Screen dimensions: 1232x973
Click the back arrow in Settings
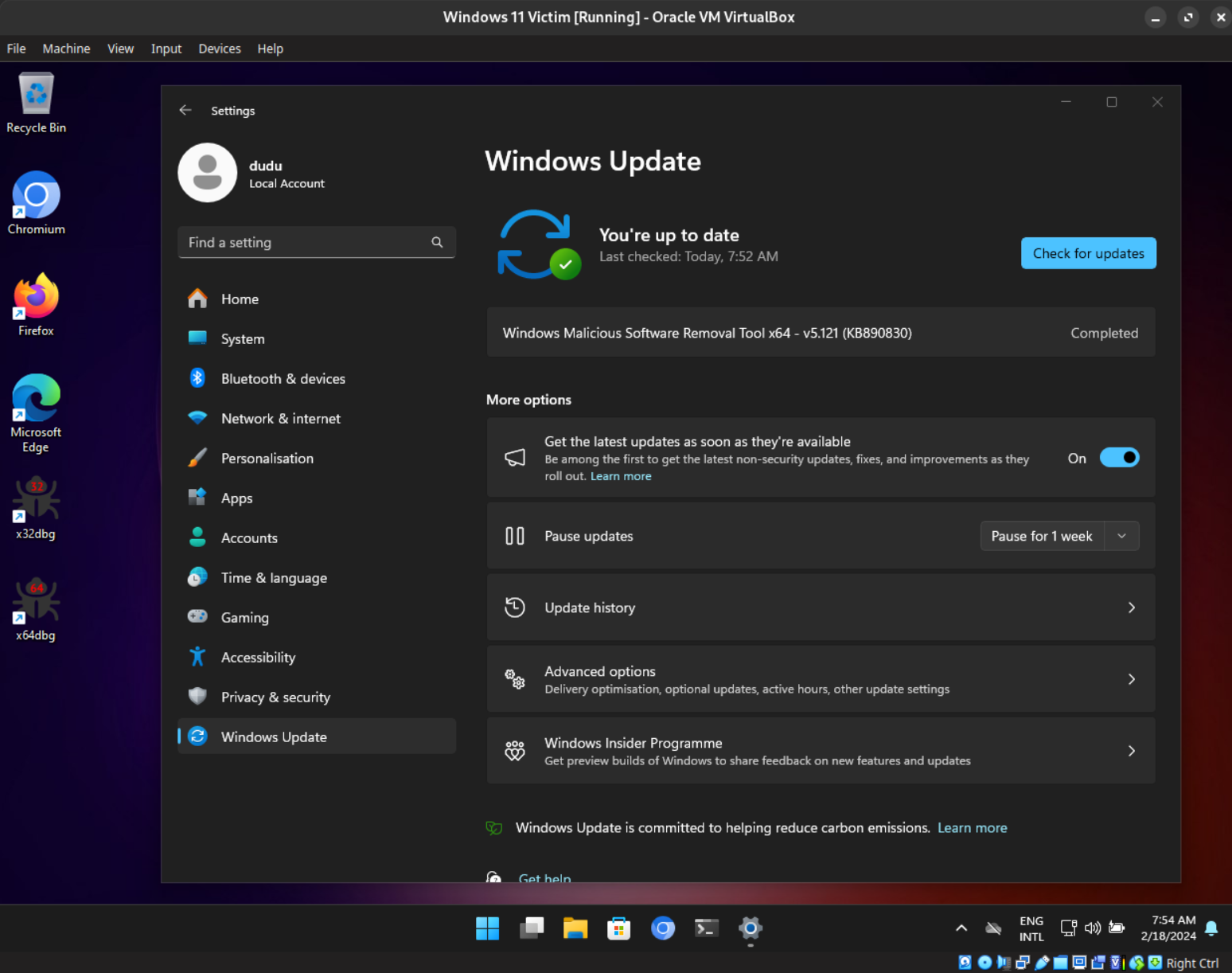[185, 110]
